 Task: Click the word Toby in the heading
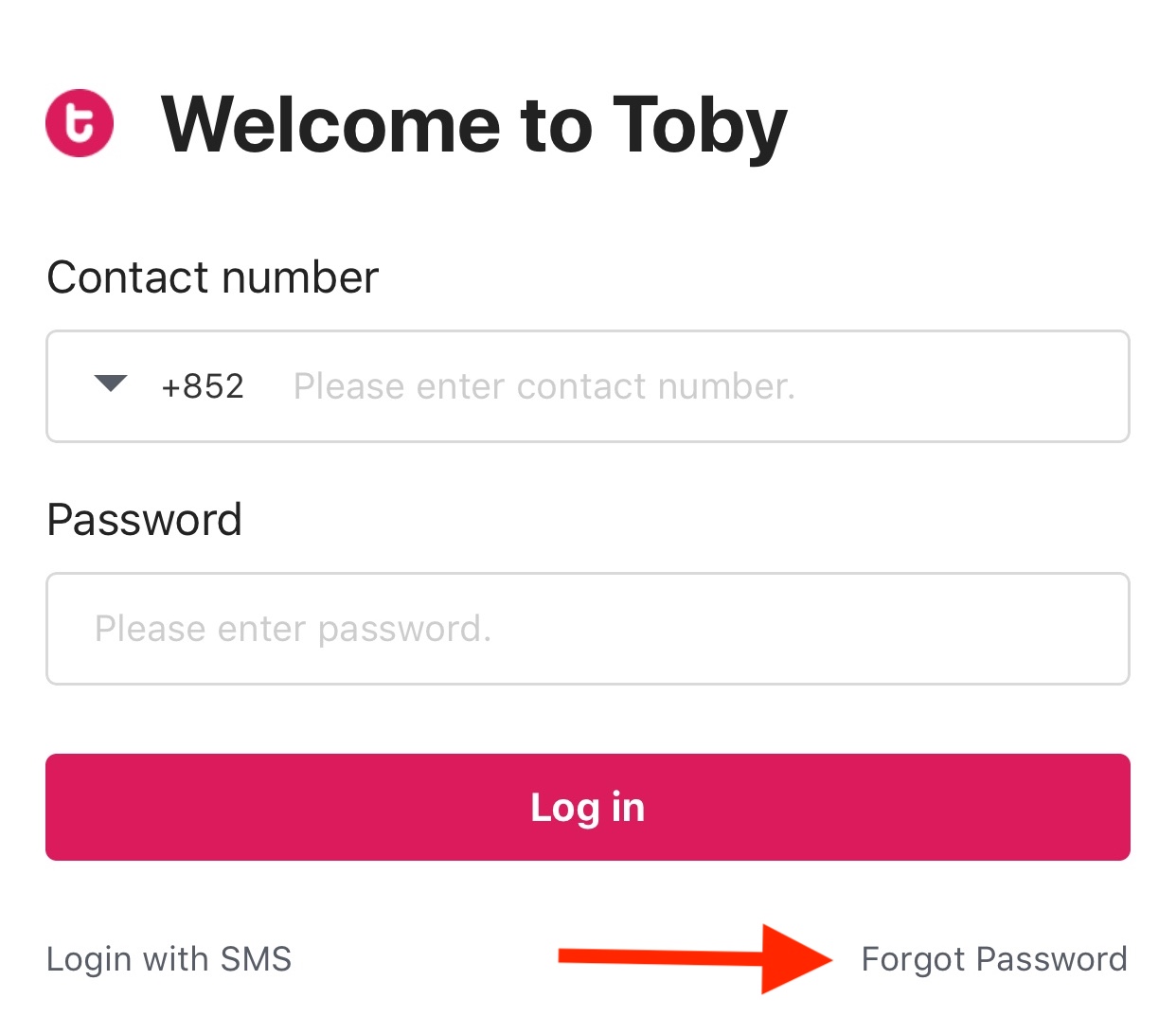[701, 127]
